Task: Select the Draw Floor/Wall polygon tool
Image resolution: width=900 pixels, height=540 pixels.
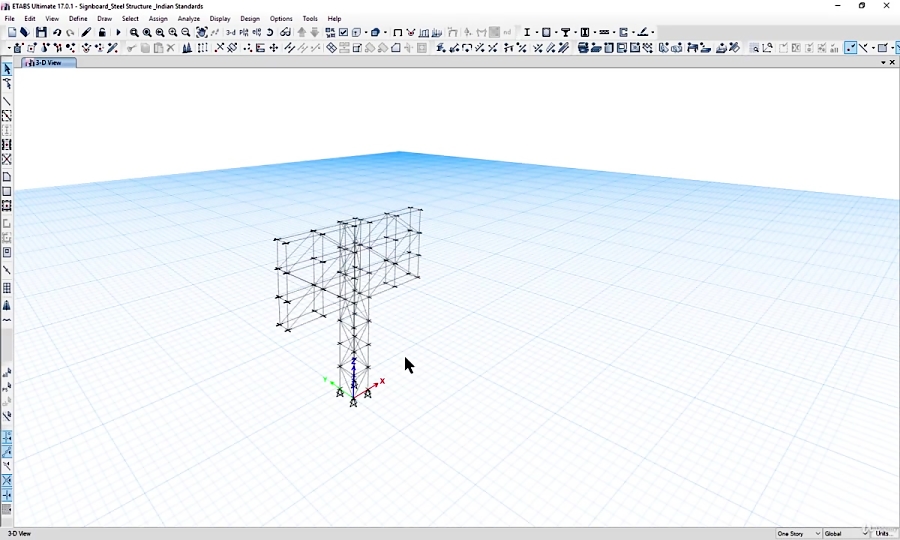Action: point(7,177)
